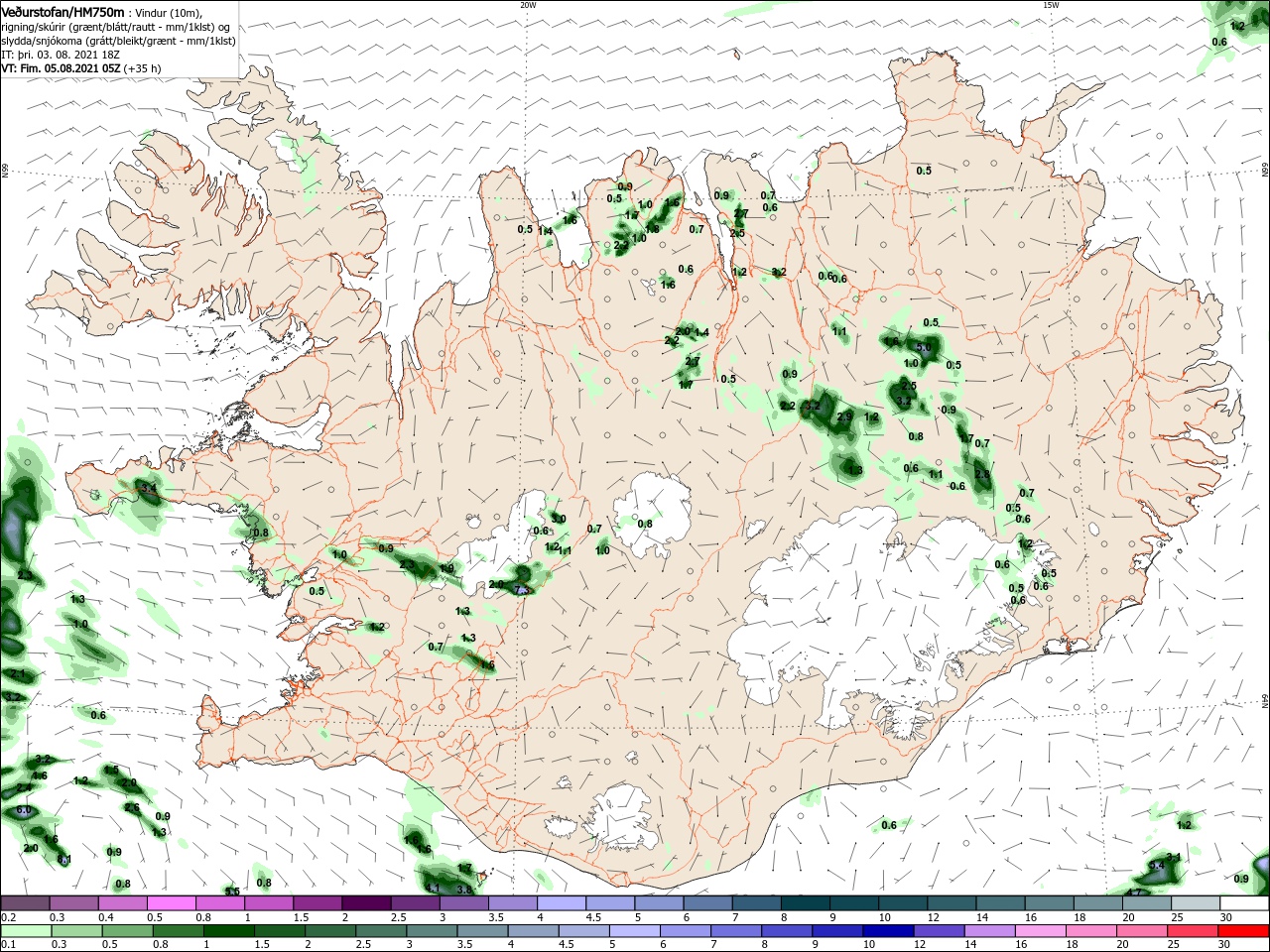
Task: Click the slydda/snjókoma legend description line
Action: pyautogui.click(x=118, y=41)
